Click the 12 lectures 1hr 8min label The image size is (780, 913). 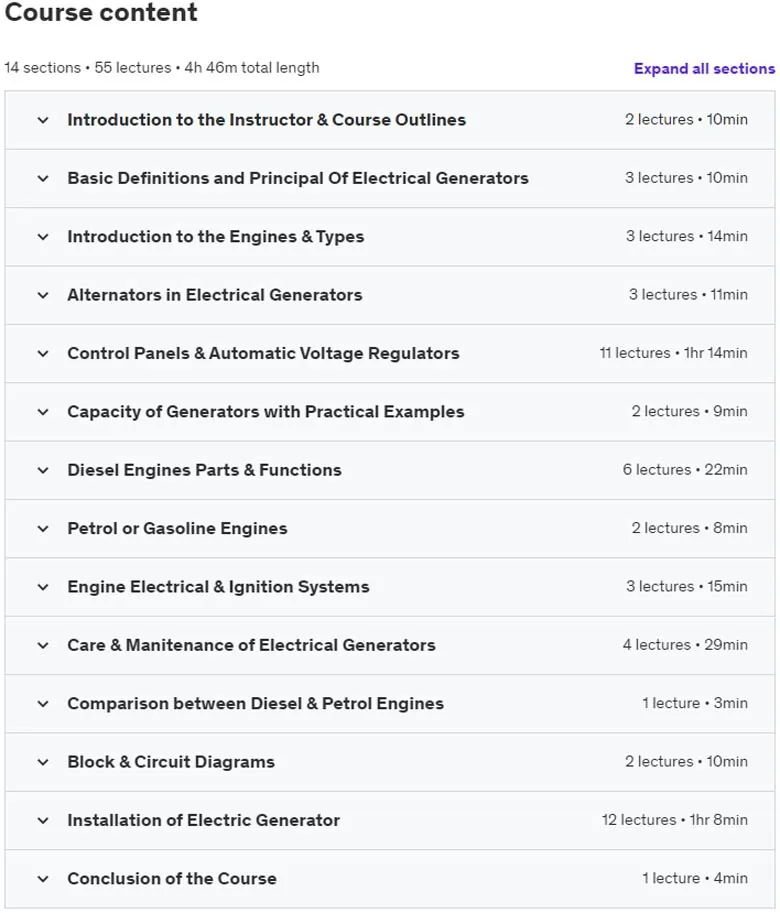click(x=675, y=820)
